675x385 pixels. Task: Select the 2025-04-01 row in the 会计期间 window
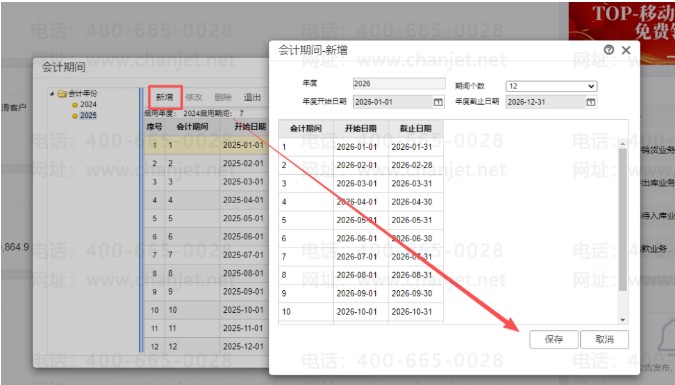pyautogui.click(x=207, y=200)
